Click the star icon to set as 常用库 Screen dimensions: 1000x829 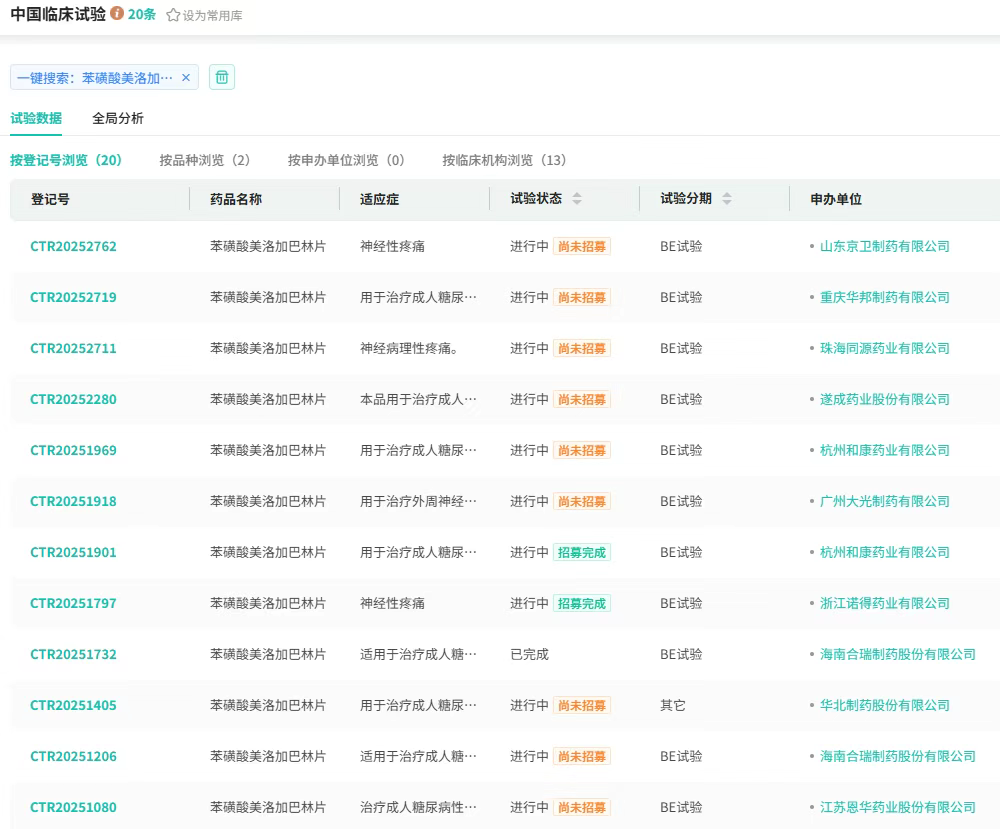[x=173, y=15]
